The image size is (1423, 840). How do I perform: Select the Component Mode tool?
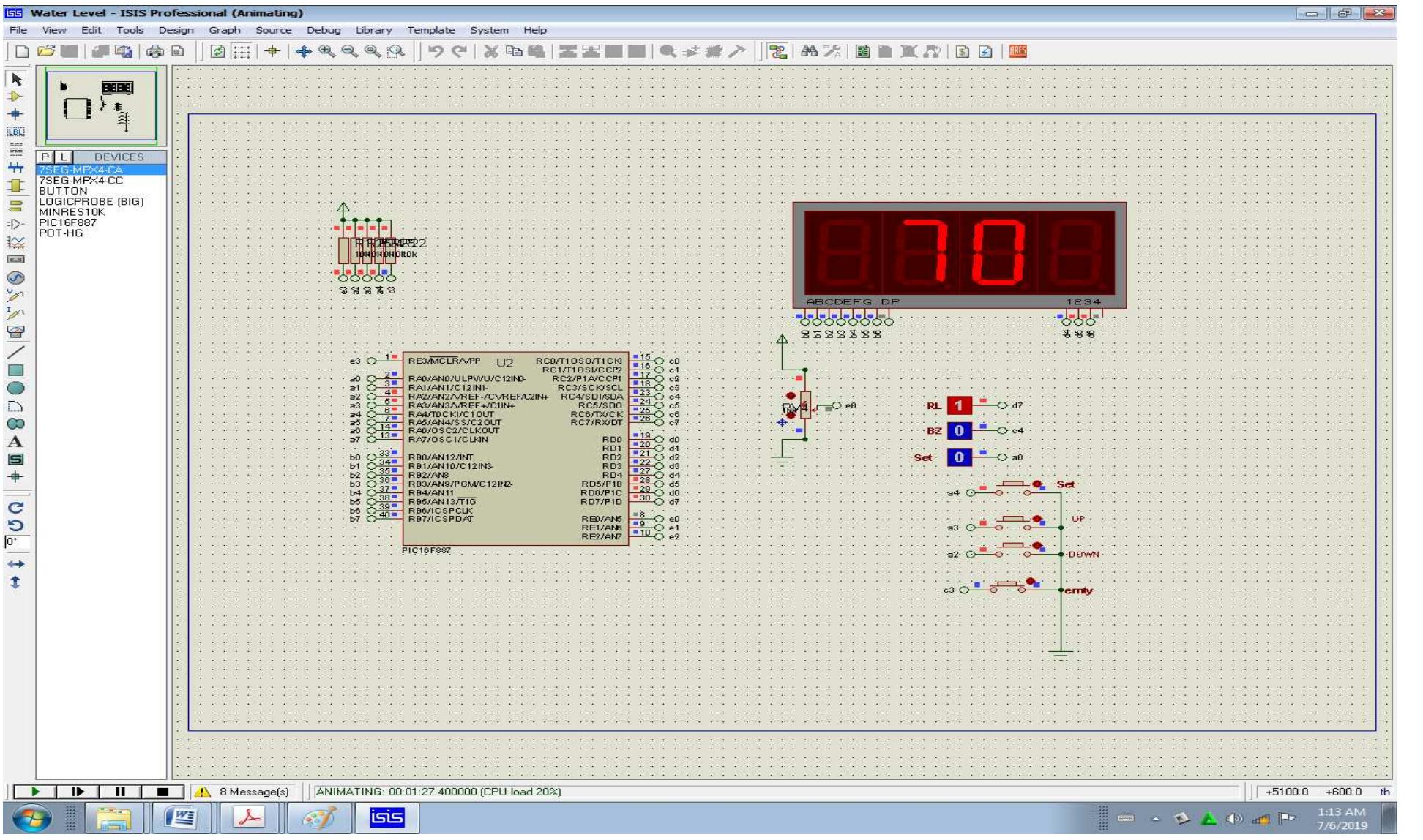15,97
